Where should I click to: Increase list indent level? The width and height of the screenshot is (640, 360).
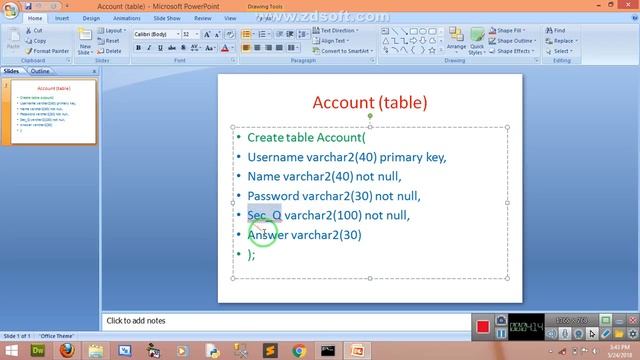[290, 34]
